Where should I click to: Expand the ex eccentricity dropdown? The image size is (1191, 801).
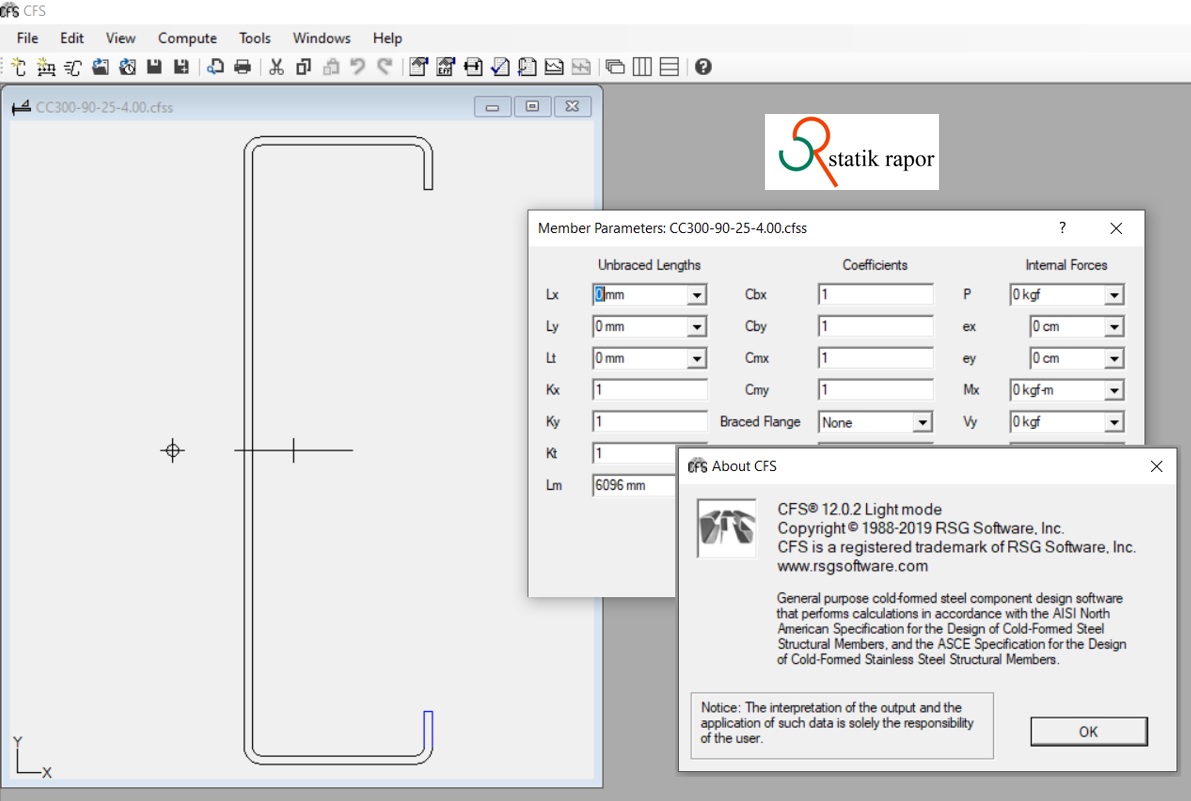click(x=1114, y=326)
